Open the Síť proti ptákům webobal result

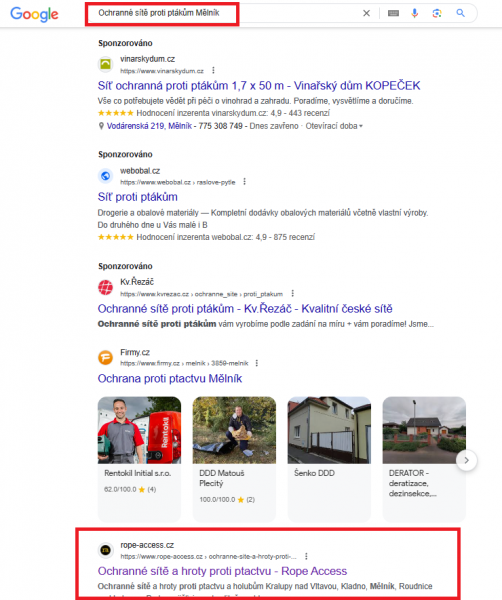click(x=137, y=197)
